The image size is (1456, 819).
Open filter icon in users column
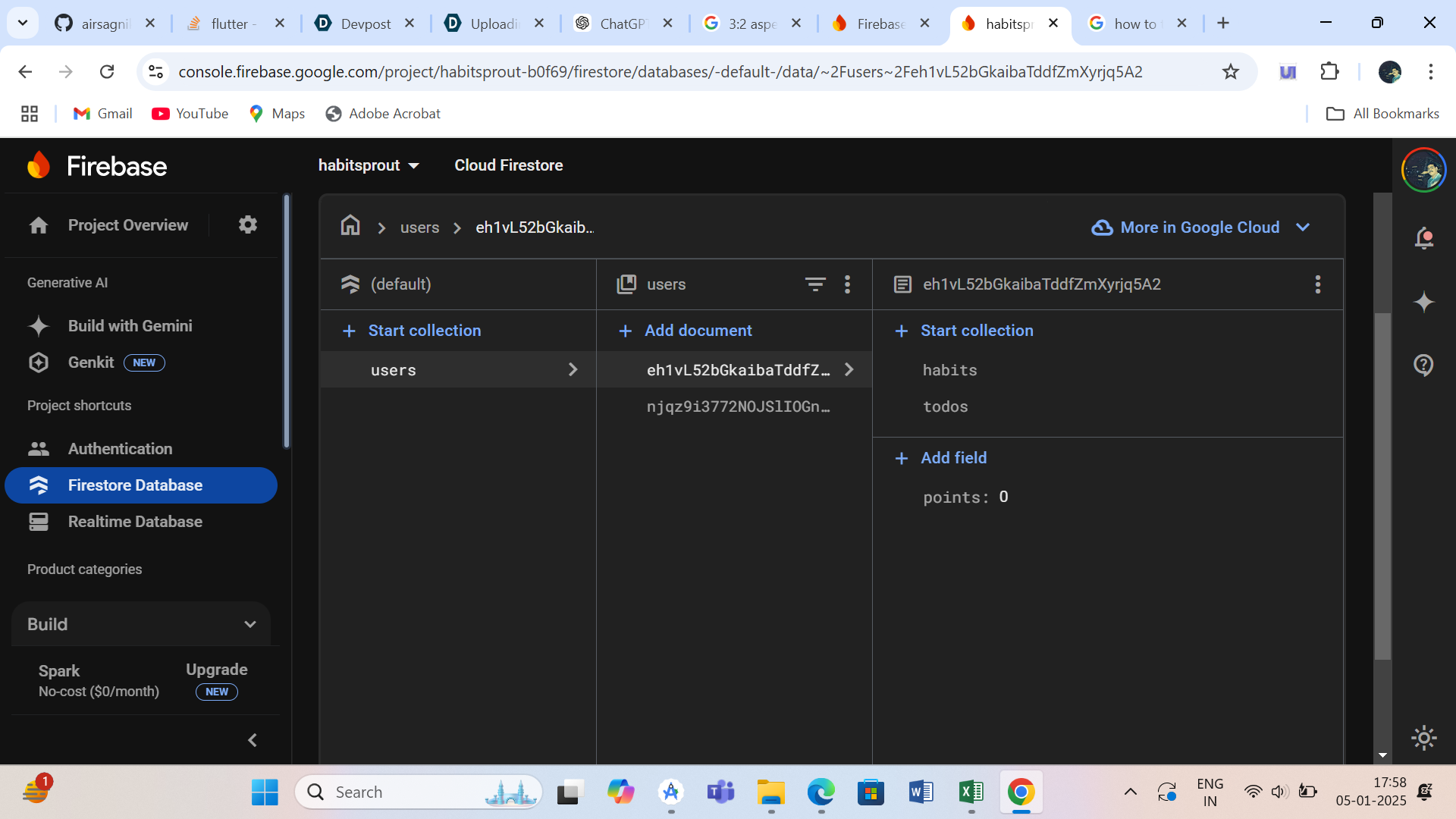click(814, 284)
